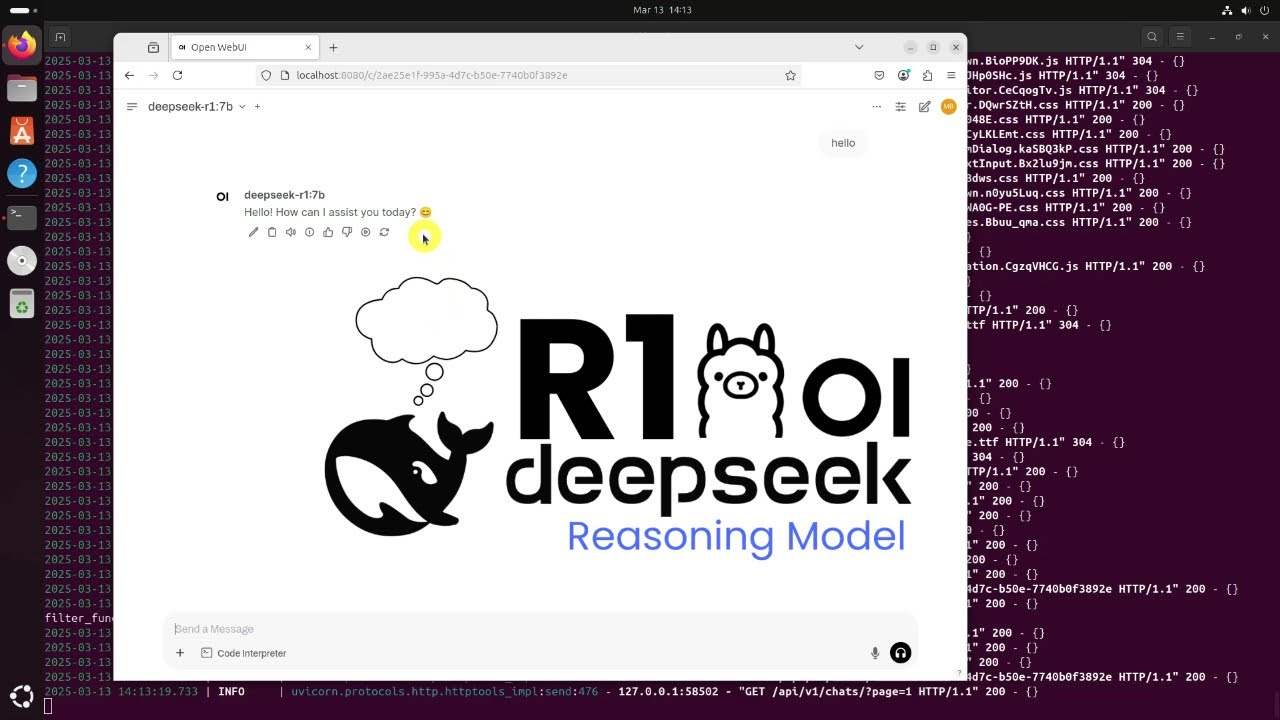Show applications via Ubuntu logo in dock
This screenshot has height=720, width=1280.
(x=21, y=696)
